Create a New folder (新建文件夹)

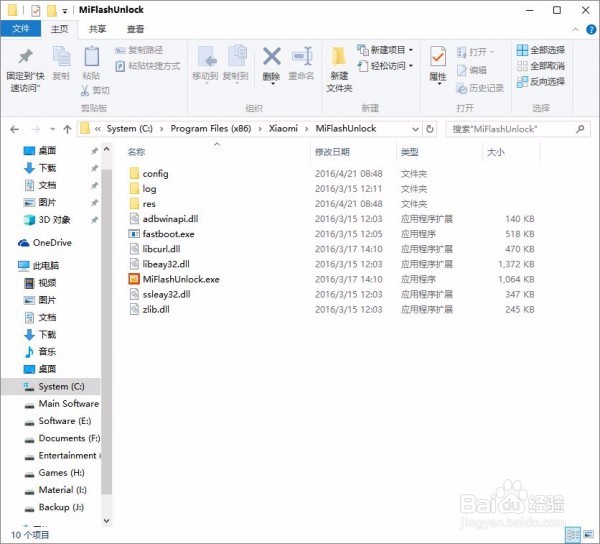(x=339, y=70)
